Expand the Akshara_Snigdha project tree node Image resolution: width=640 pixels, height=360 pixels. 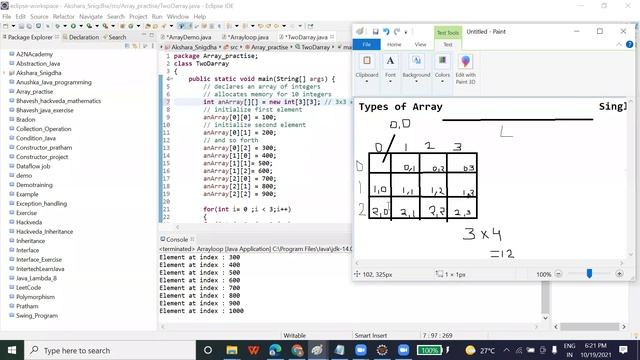click(4, 73)
